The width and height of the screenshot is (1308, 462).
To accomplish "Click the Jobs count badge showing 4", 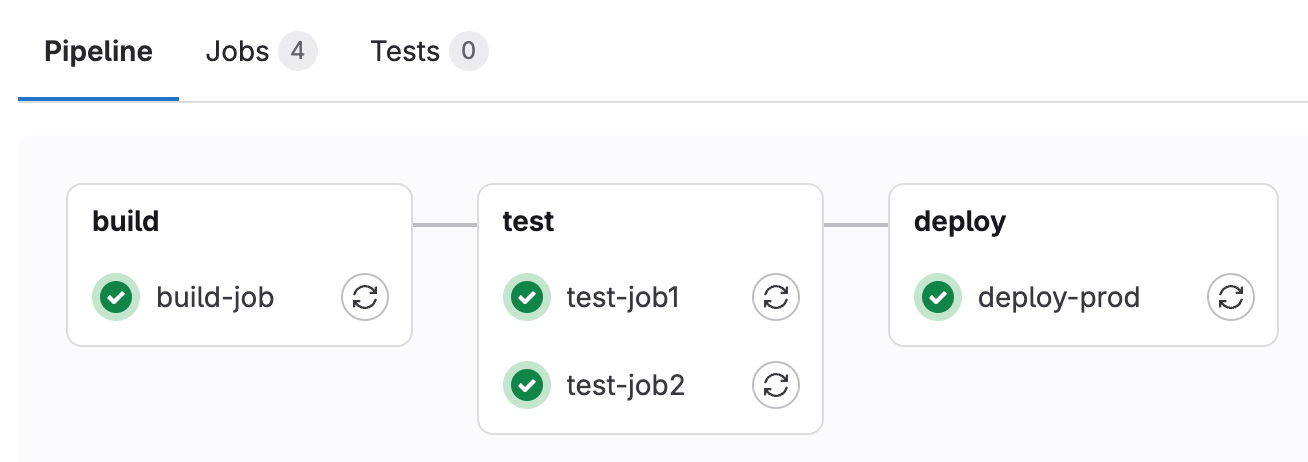I will 298,52.
